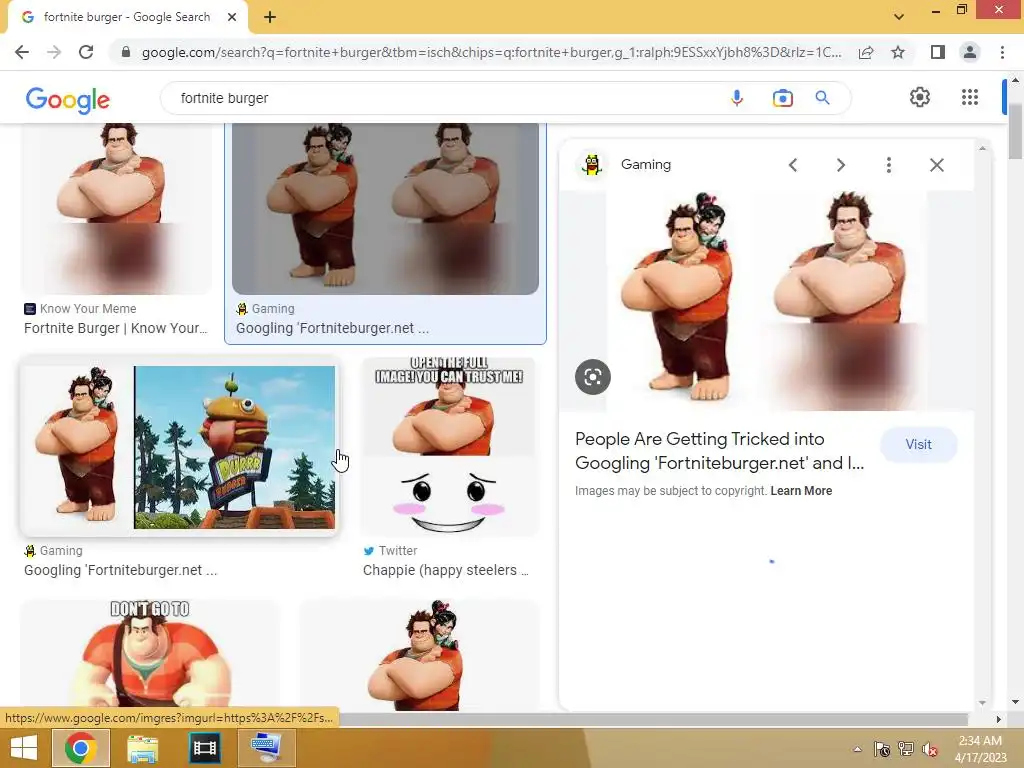Open Know Your Meme Fortnite Burger result
The image size is (1024, 768).
[116, 328]
